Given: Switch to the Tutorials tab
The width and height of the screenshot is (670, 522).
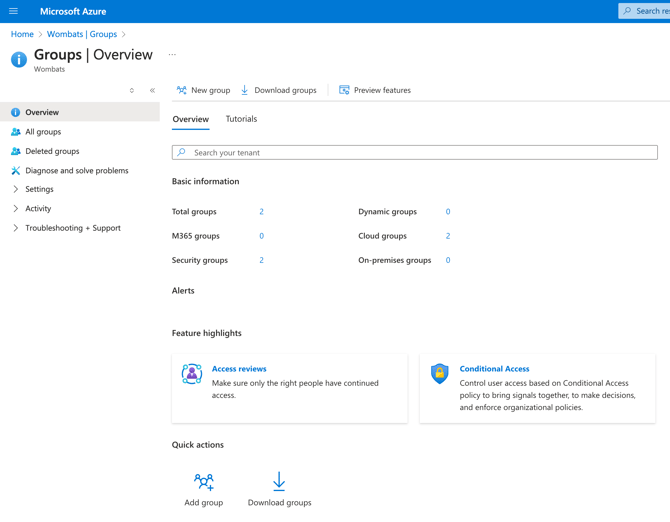Looking at the screenshot, I should [241, 119].
